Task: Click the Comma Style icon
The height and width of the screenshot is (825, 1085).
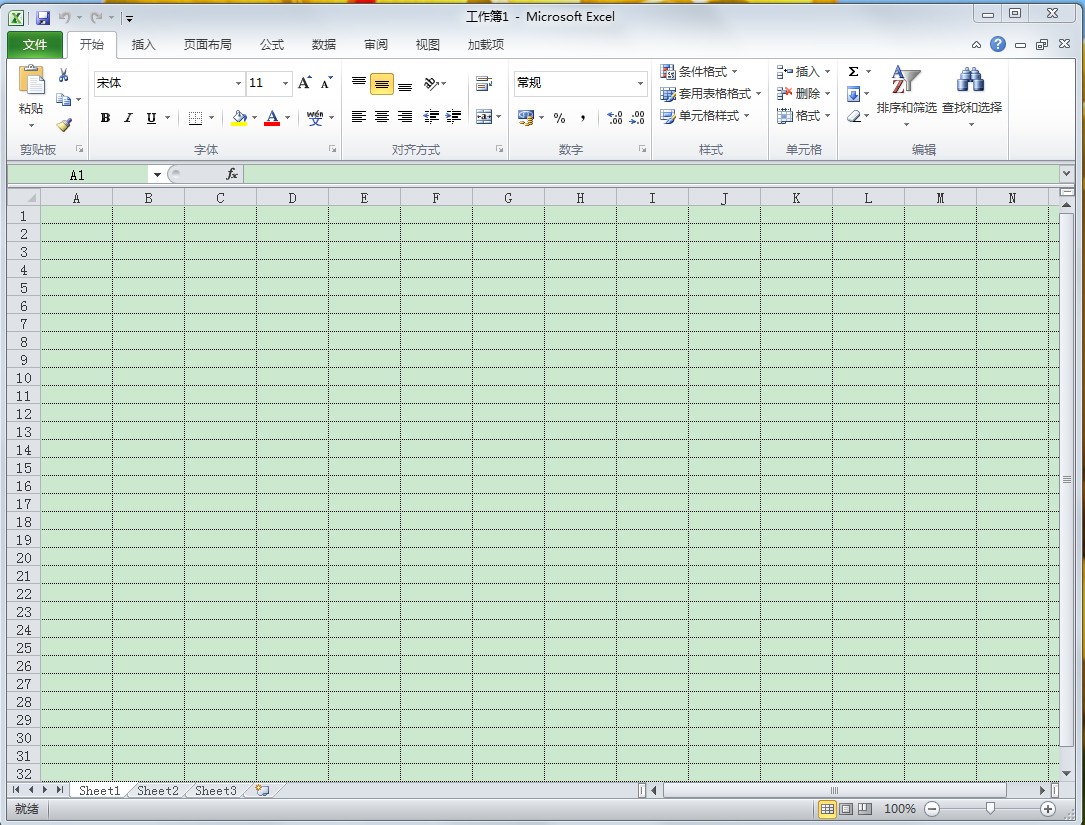Action: point(583,118)
